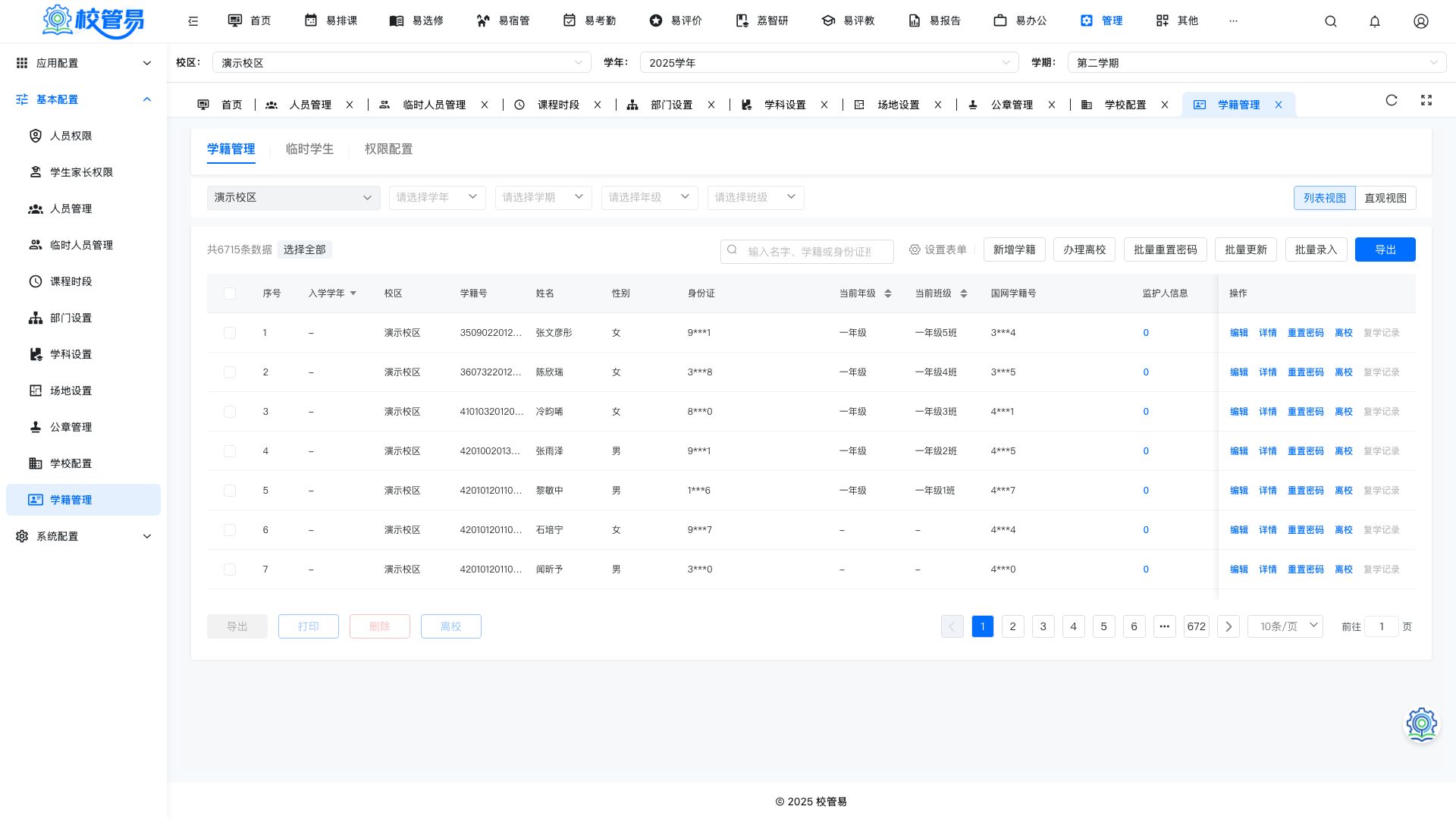The width and height of the screenshot is (1456, 819).
Task: Open the 10条/页 page size dropdown
Action: click(x=1285, y=626)
